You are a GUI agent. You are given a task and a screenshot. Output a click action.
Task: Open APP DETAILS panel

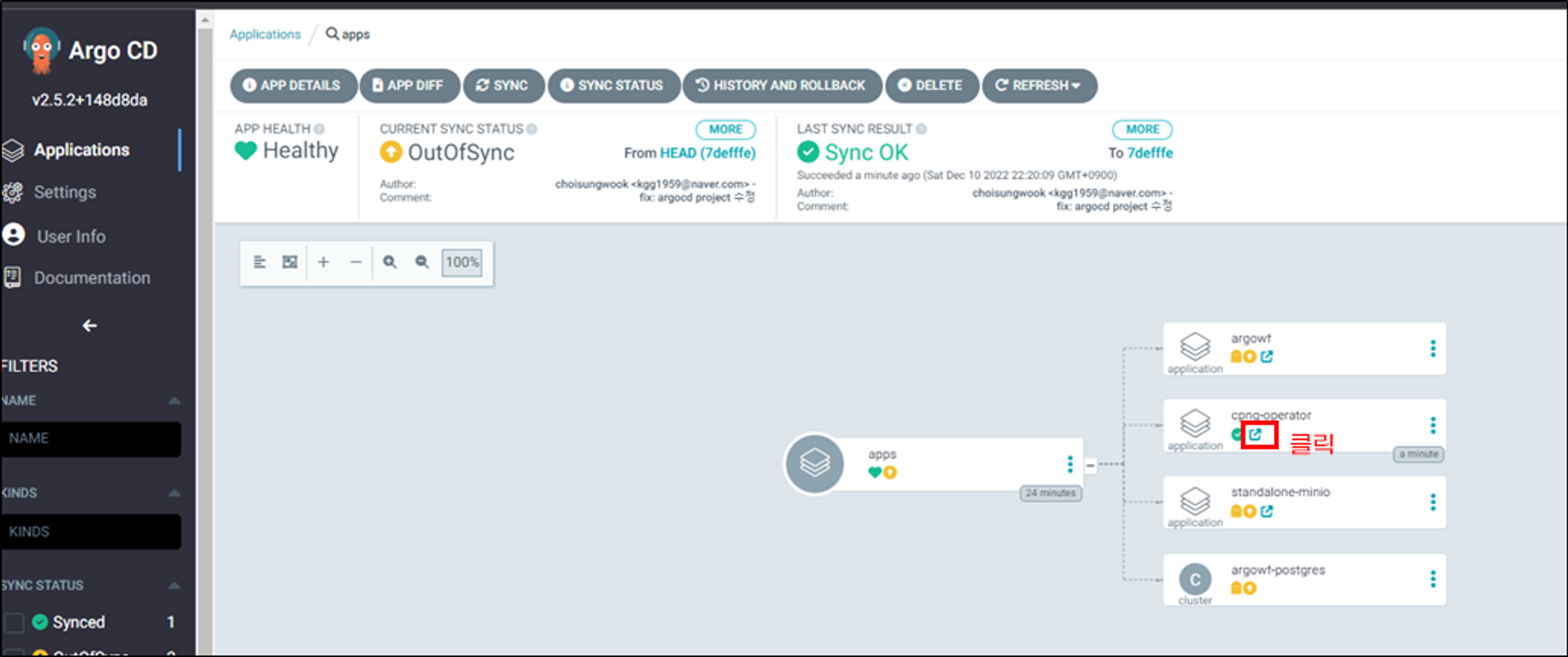[x=293, y=85]
